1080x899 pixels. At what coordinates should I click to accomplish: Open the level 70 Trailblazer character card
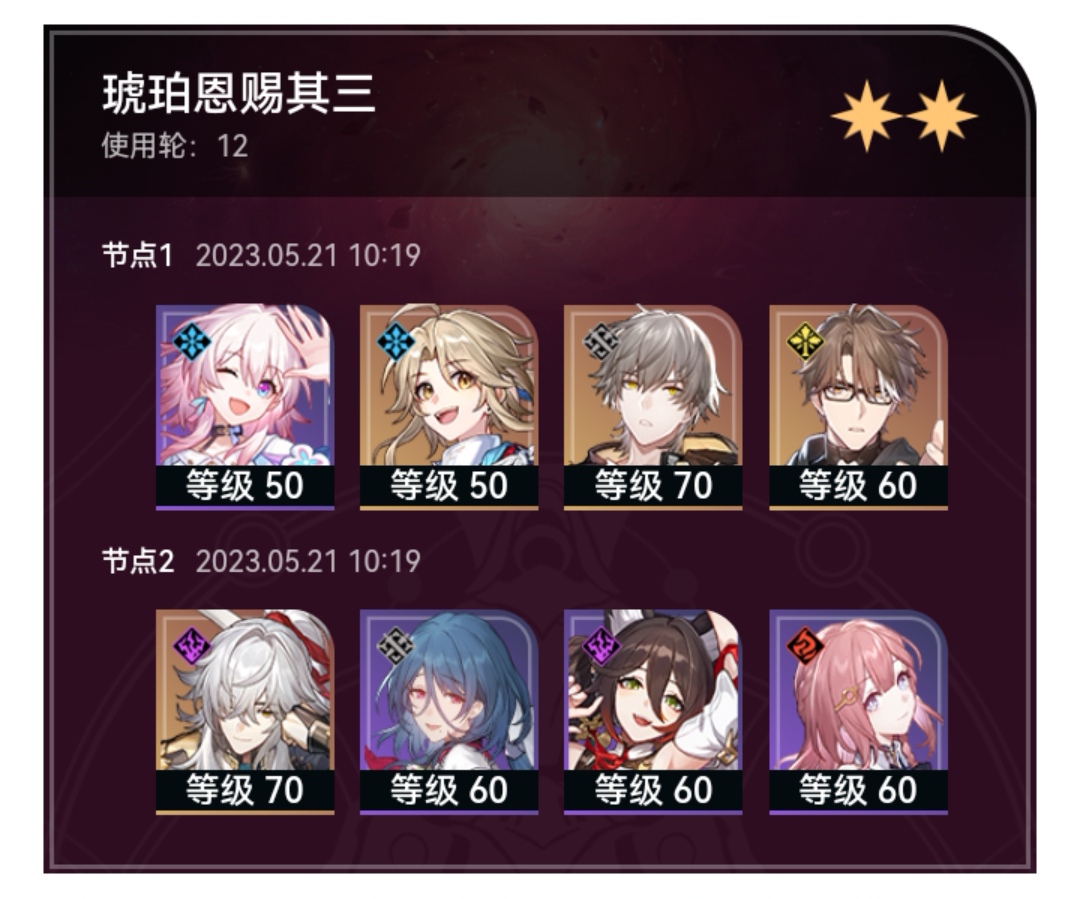[x=653, y=407]
